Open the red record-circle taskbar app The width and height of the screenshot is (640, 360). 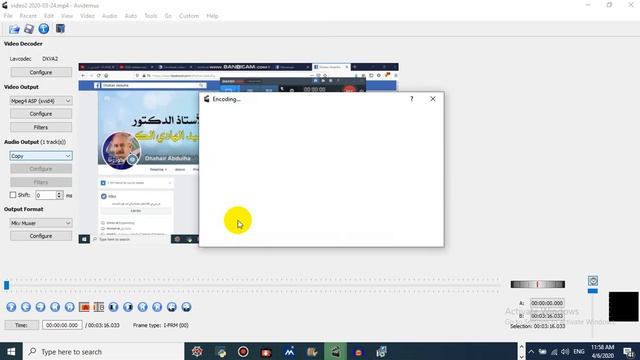point(243,351)
